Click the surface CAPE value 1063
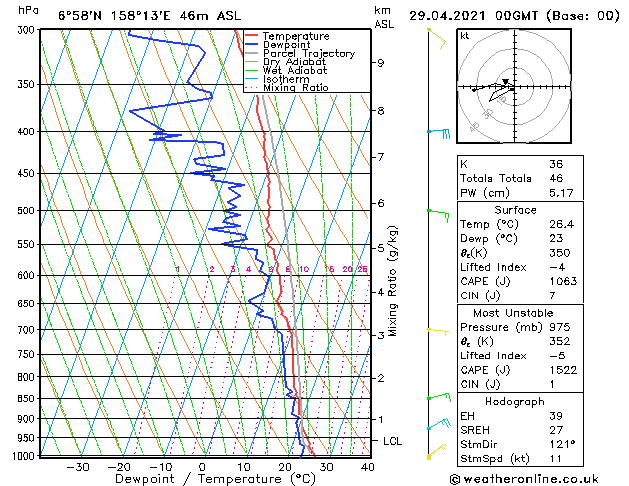Screen dimensions: 629x486 click(563, 281)
